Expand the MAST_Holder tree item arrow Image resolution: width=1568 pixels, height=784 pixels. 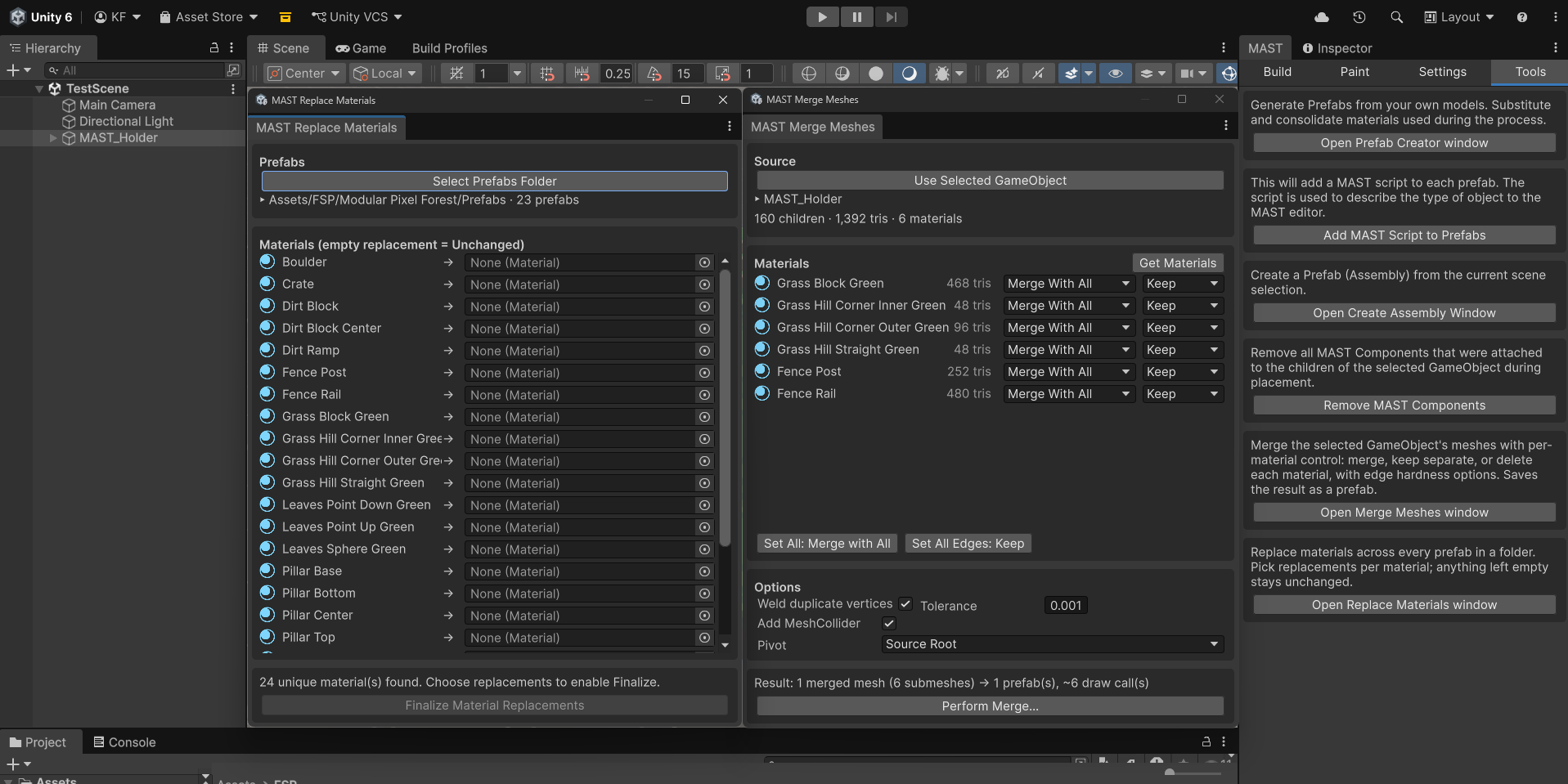click(53, 138)
